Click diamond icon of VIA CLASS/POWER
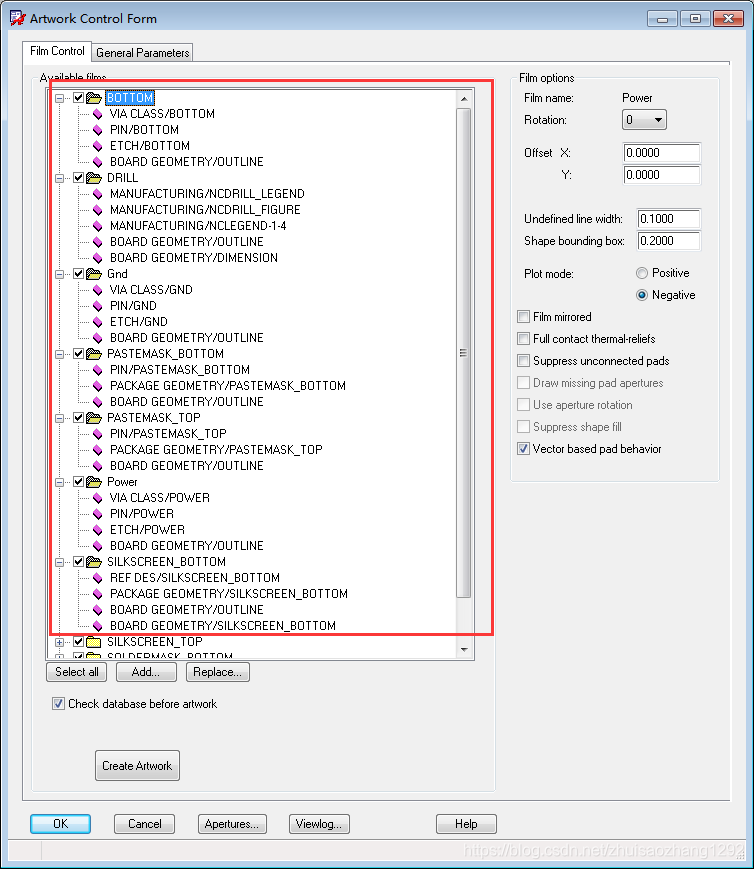The width and height of the screenshot is (754, 869). [x=98, y=498]
